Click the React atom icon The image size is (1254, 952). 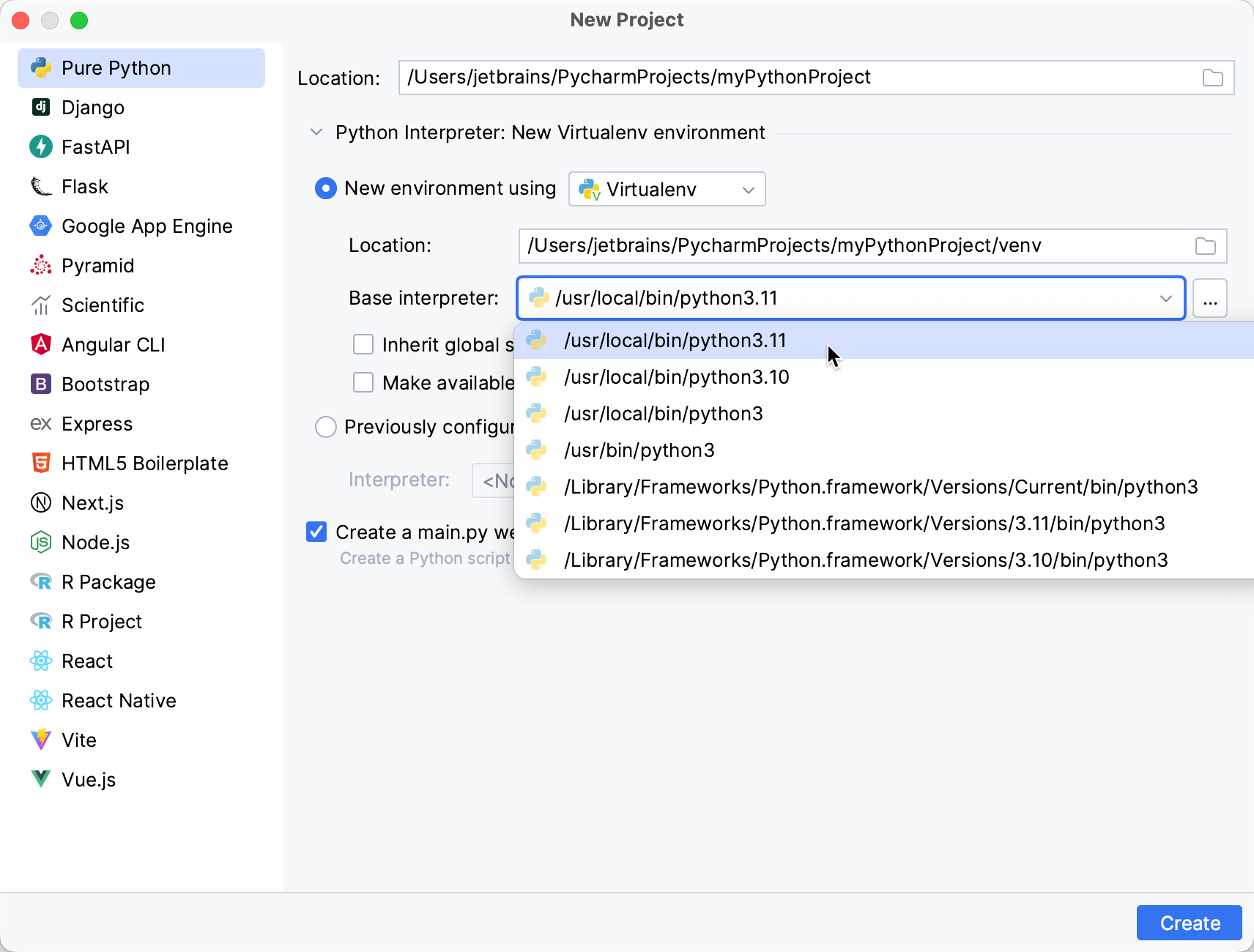click(41, 661)
